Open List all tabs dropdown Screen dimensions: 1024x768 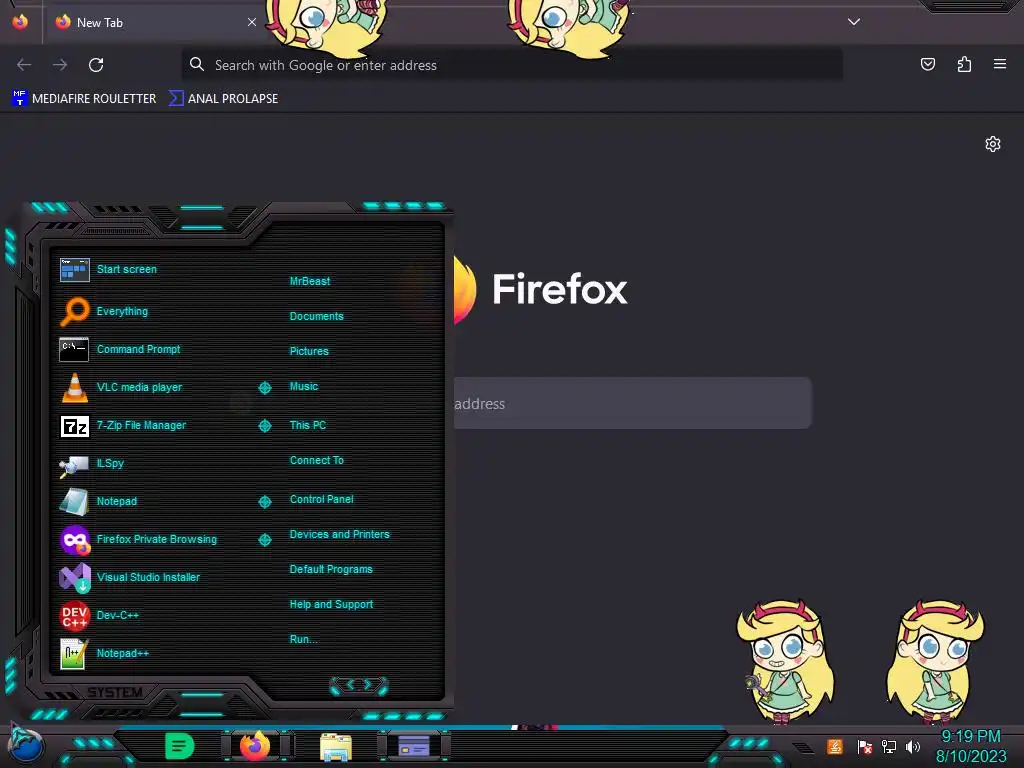point(854,22)
